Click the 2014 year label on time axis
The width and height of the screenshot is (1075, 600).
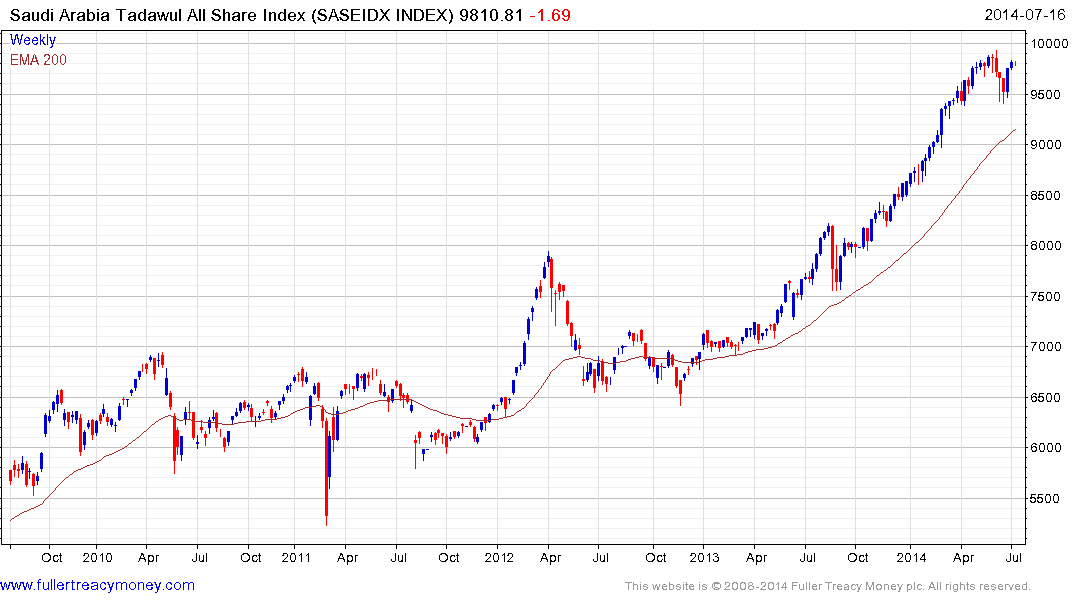911,557
